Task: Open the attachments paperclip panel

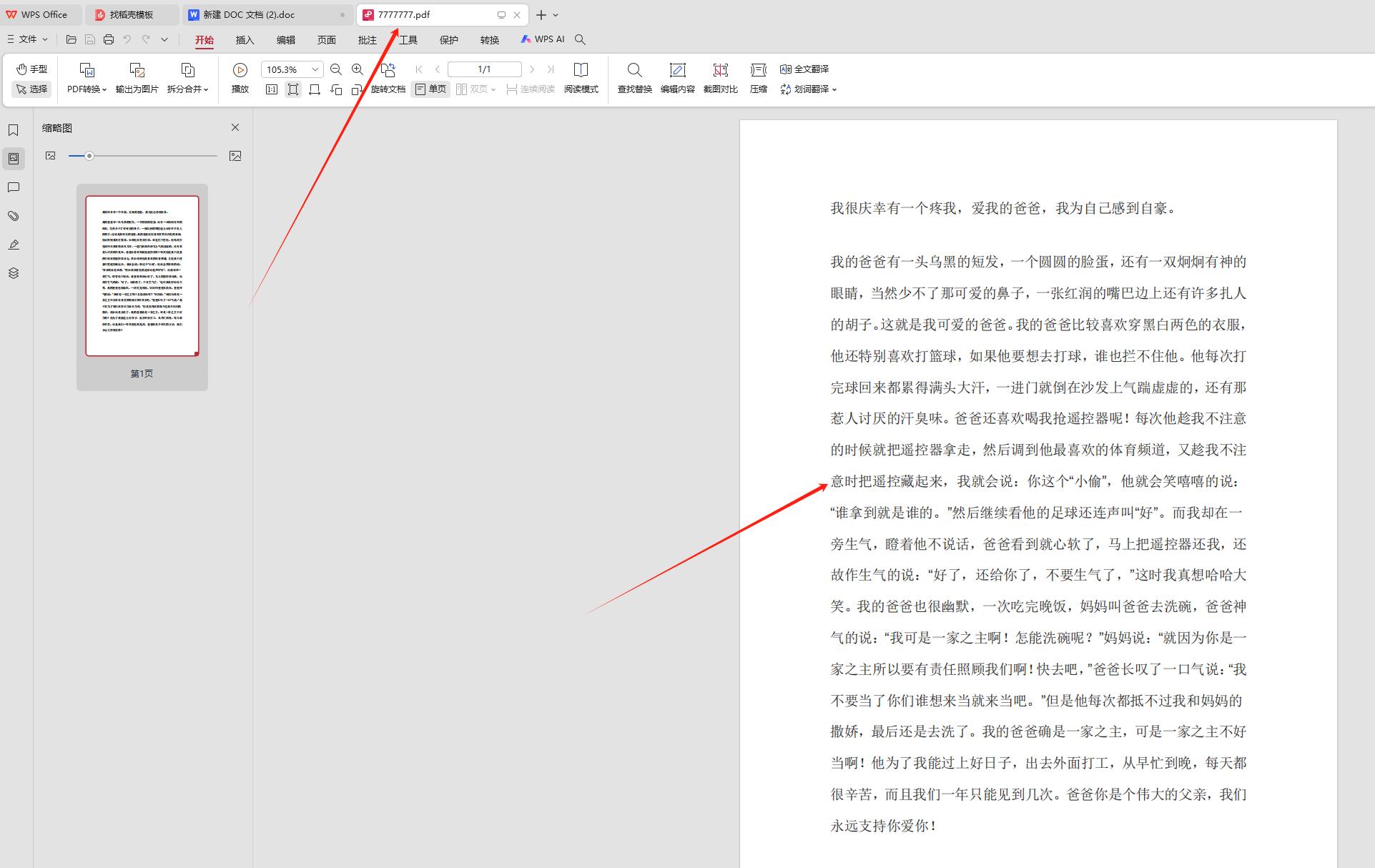Action: point(14,216)
